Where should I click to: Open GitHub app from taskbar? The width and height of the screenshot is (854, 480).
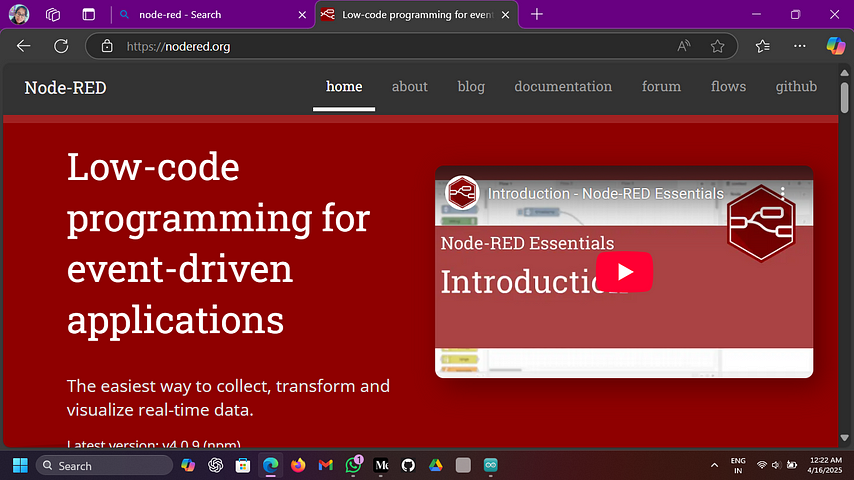click(408, 465)
